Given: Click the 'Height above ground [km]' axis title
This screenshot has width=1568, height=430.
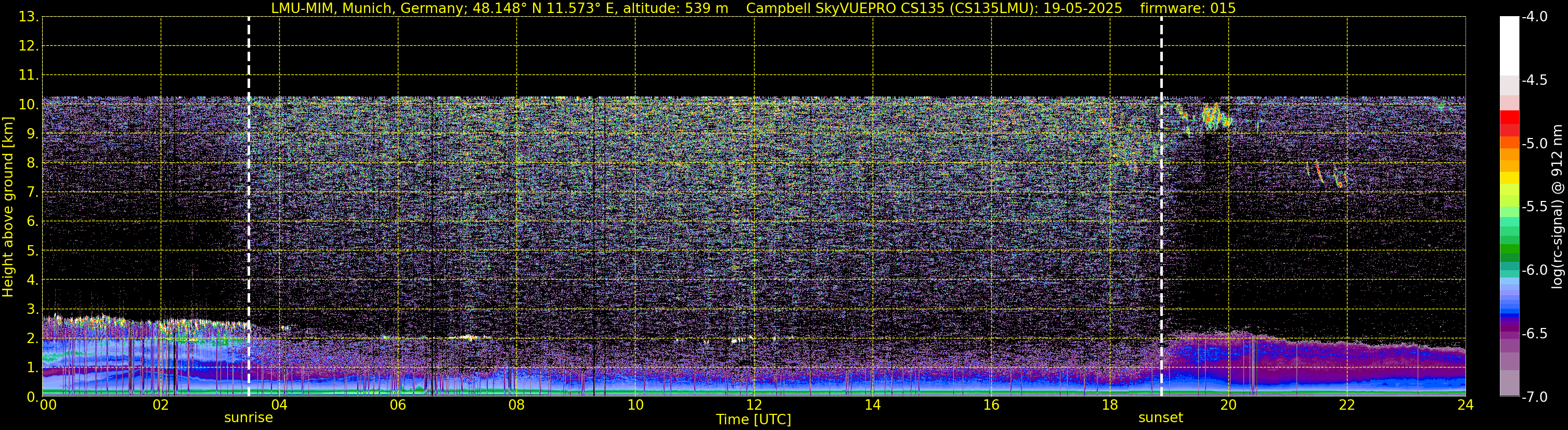Looking at the screenshot, I should (7, 207).
